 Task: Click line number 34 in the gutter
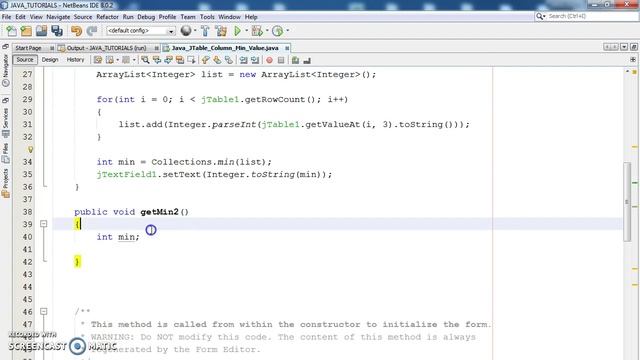[x=27, y=162]
